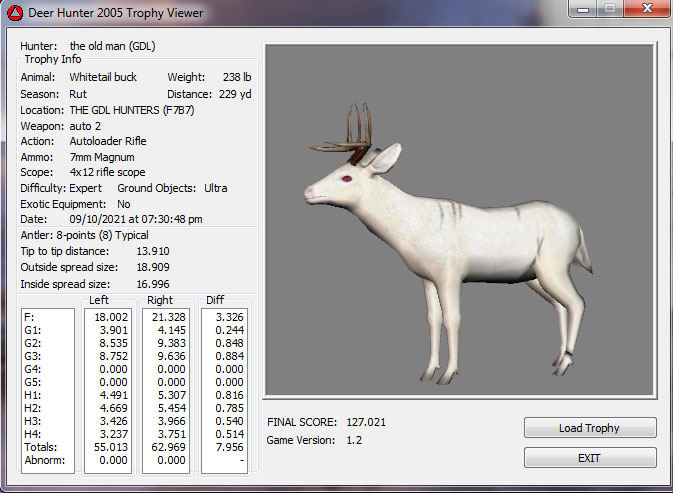Click the EXIT button

(590, 457)
